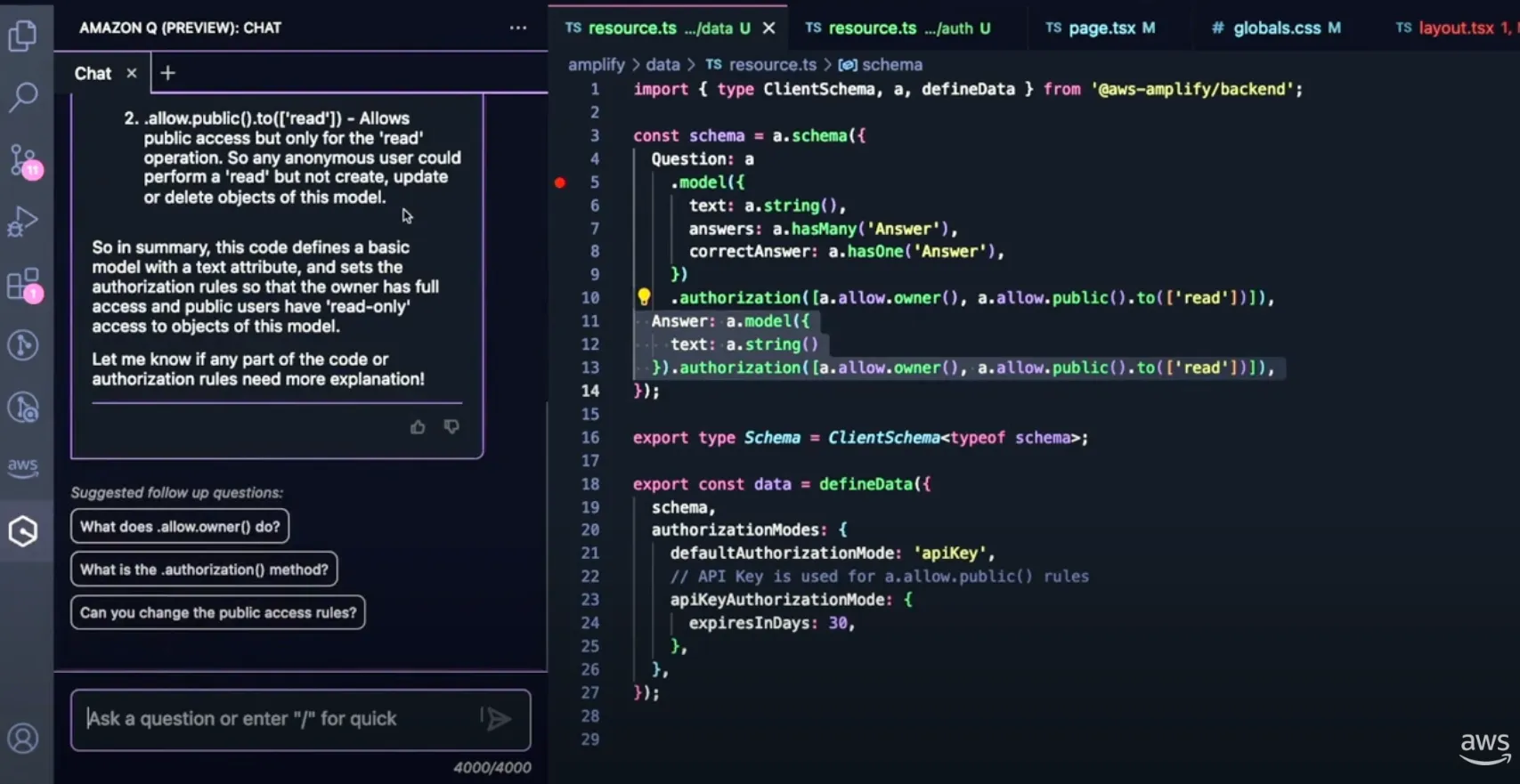Click the 'AMAZON Q (PREVIEW): CHAT' panel title
The width and height of the screenshot is (1520, 784).
coord(181,28)
